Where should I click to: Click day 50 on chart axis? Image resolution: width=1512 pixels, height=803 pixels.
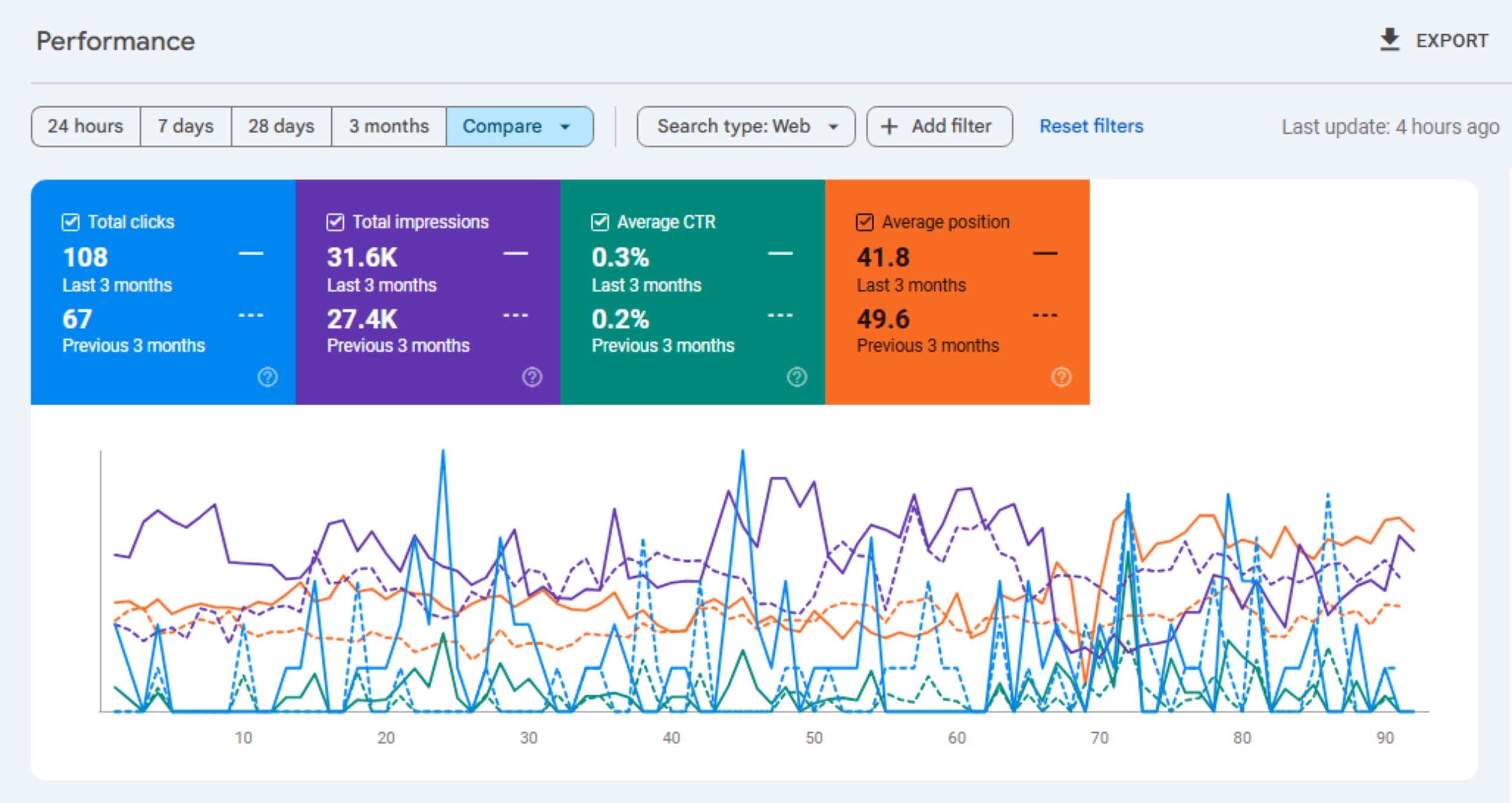814,737
